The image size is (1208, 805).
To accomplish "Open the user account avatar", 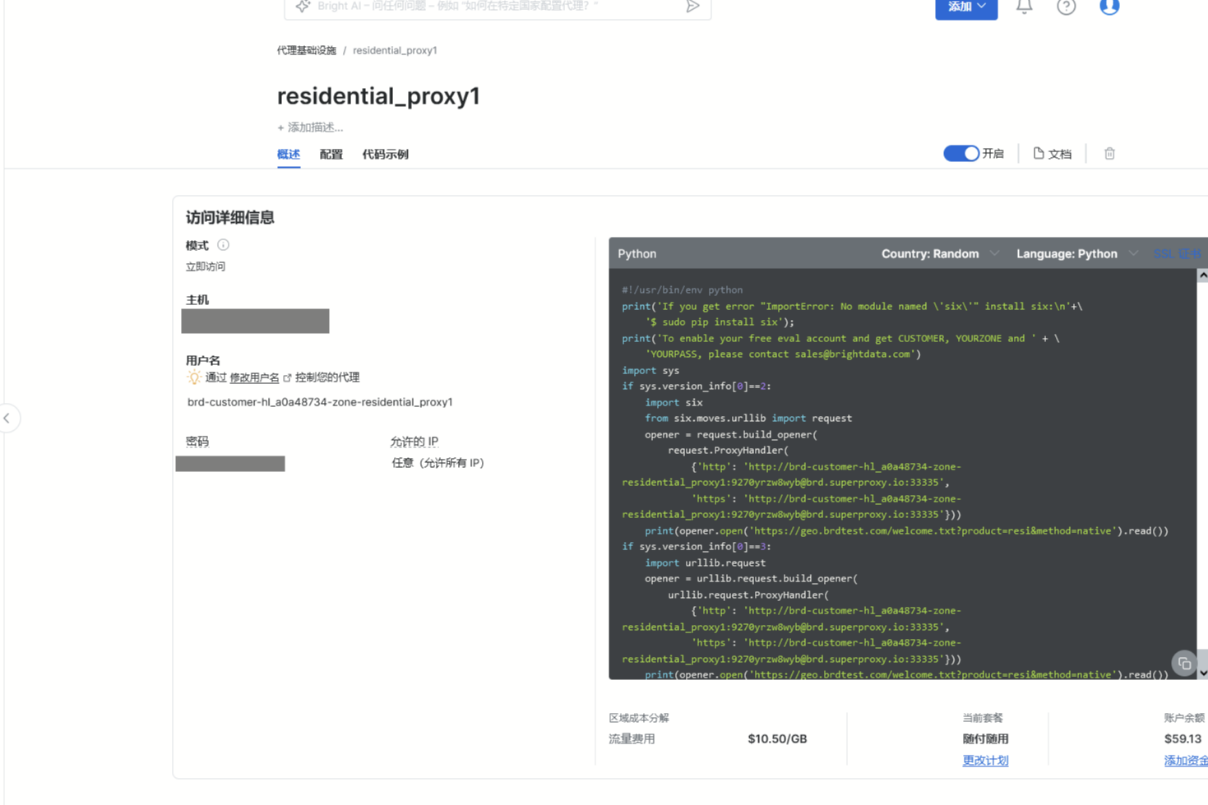I will tap(1109, 7).
